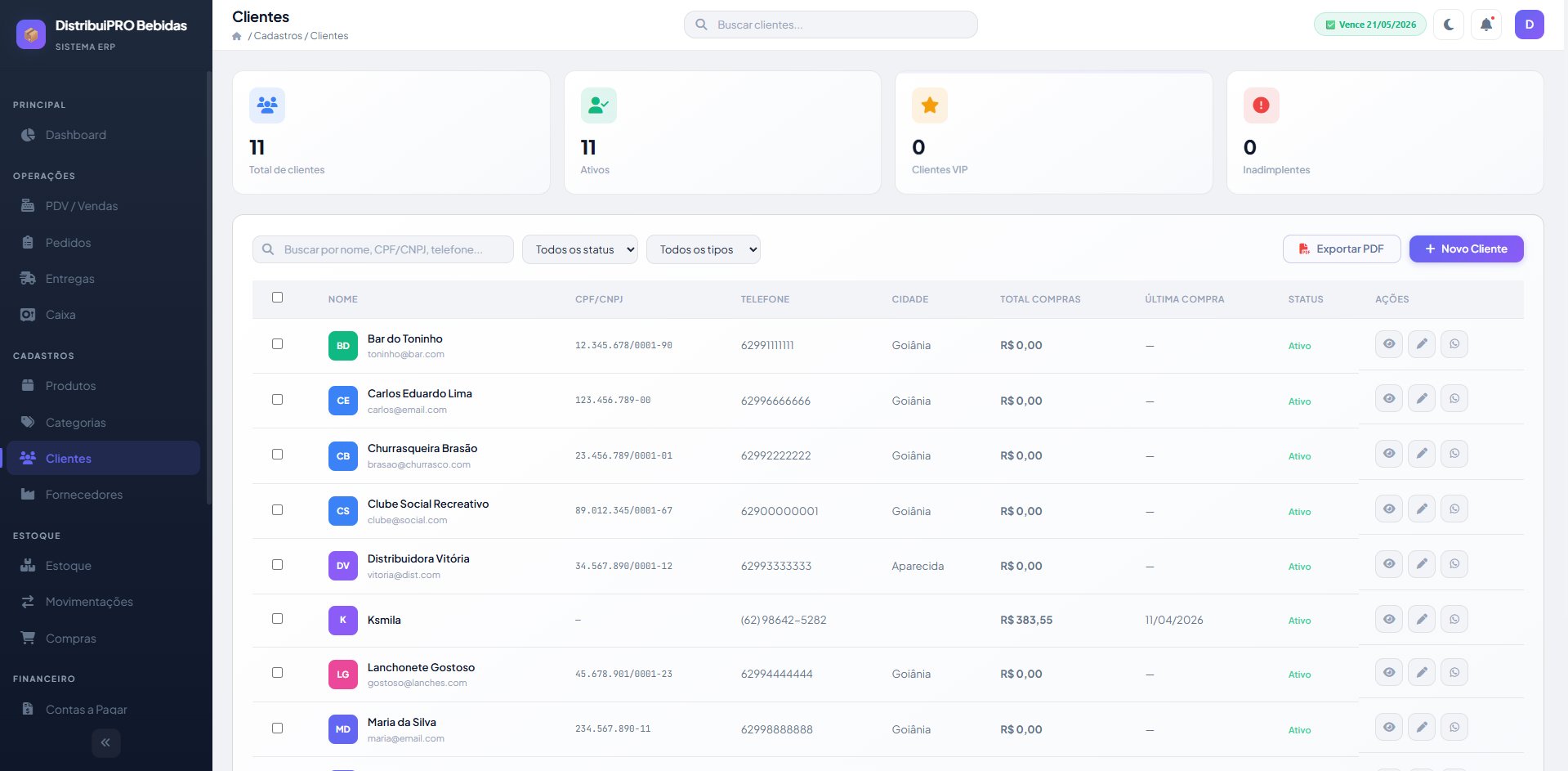View details of Carlos Eduardo Lima

click(x=1389, y=399)
